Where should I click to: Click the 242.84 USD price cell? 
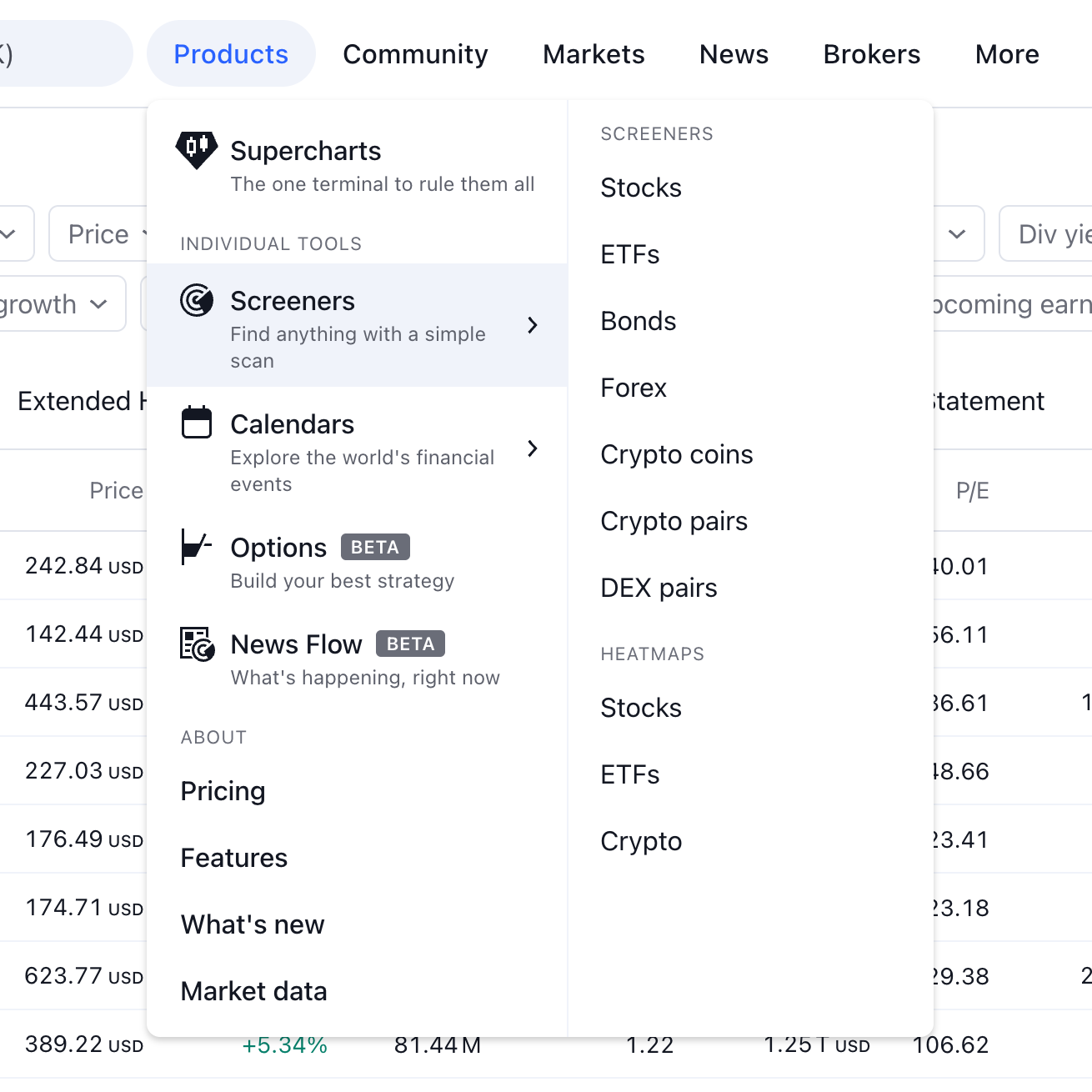(84, 566)
